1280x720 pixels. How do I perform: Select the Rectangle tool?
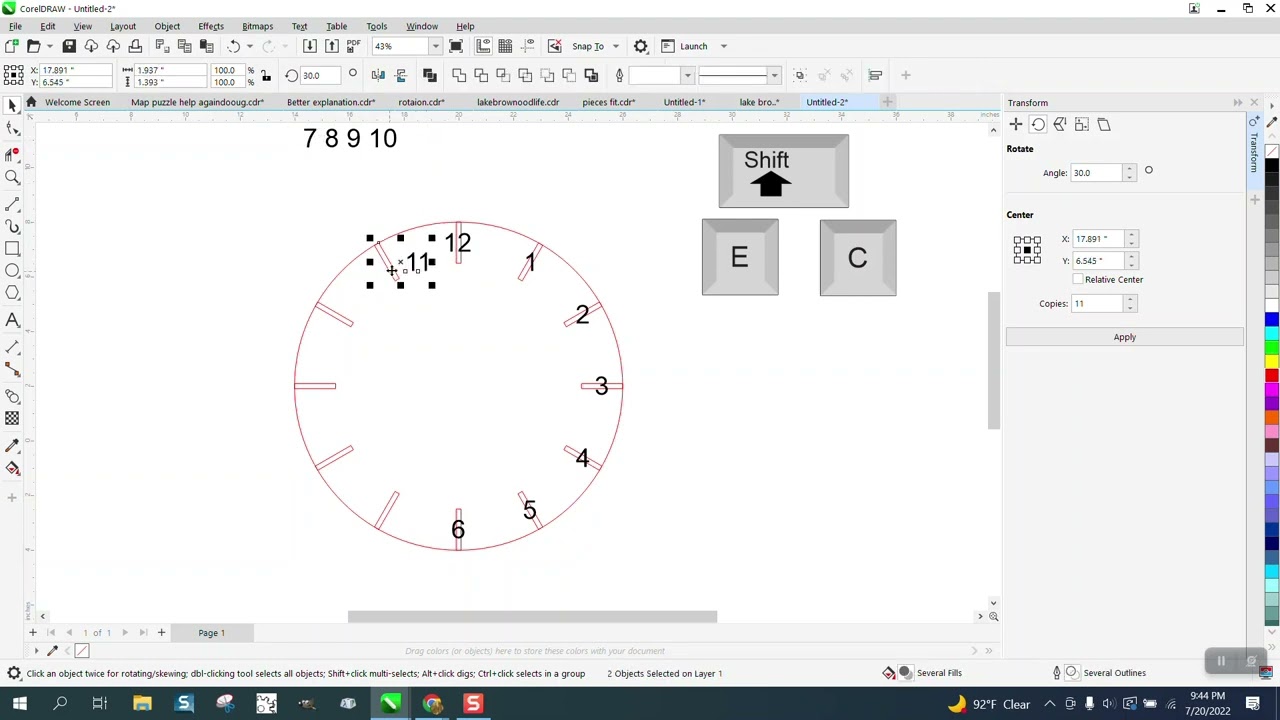tap(12, 248)
